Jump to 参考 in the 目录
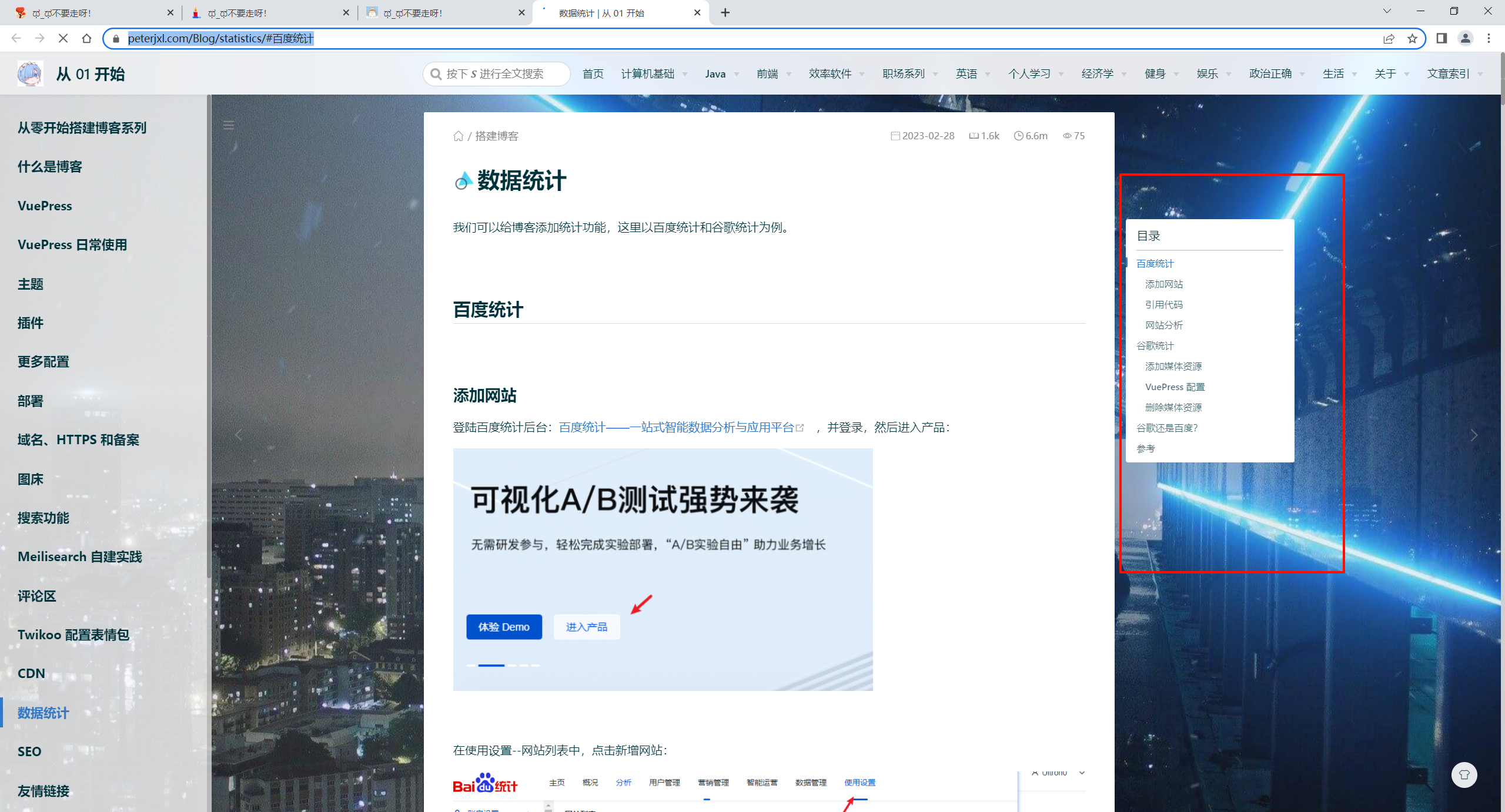Viewport: 1505px width, 812px height. [x=1145, y=448]
